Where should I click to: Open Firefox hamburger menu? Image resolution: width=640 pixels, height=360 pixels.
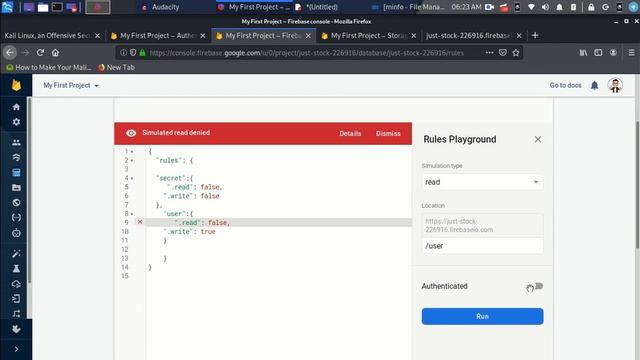point(631,52)
